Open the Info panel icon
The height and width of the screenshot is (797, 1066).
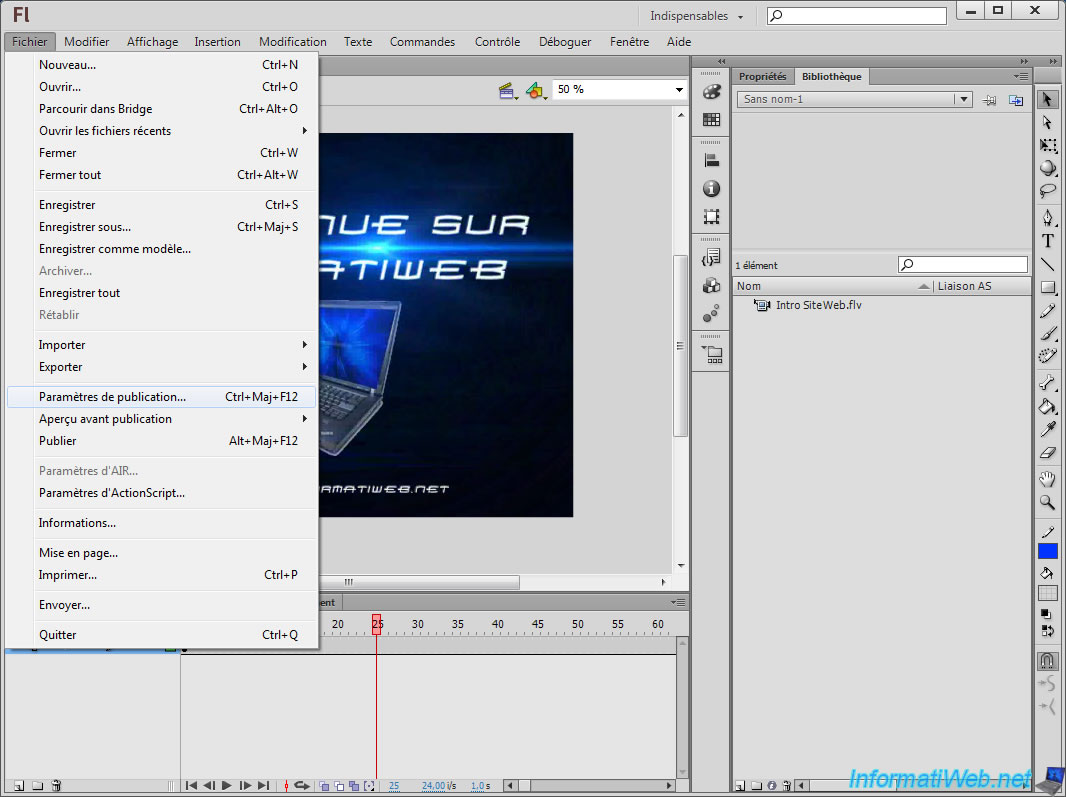711,188
